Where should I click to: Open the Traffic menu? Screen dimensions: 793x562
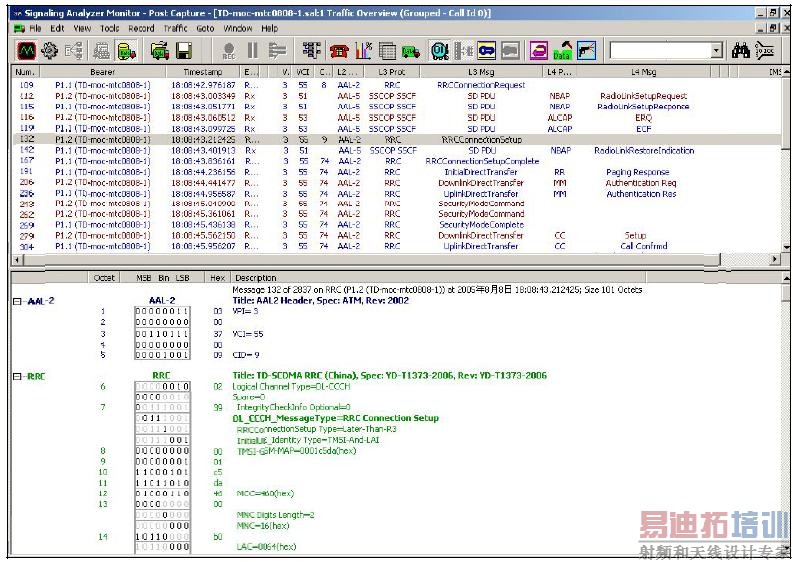click(x=175, y=28)
